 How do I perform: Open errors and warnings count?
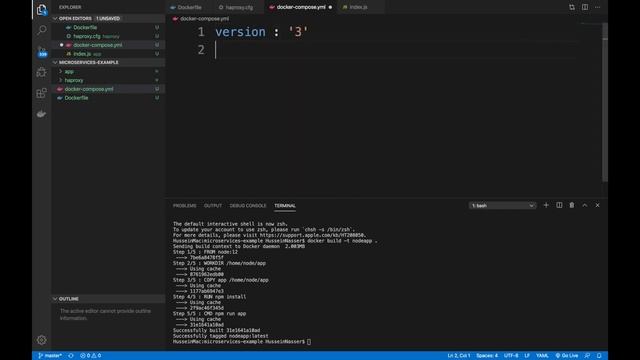91,356
